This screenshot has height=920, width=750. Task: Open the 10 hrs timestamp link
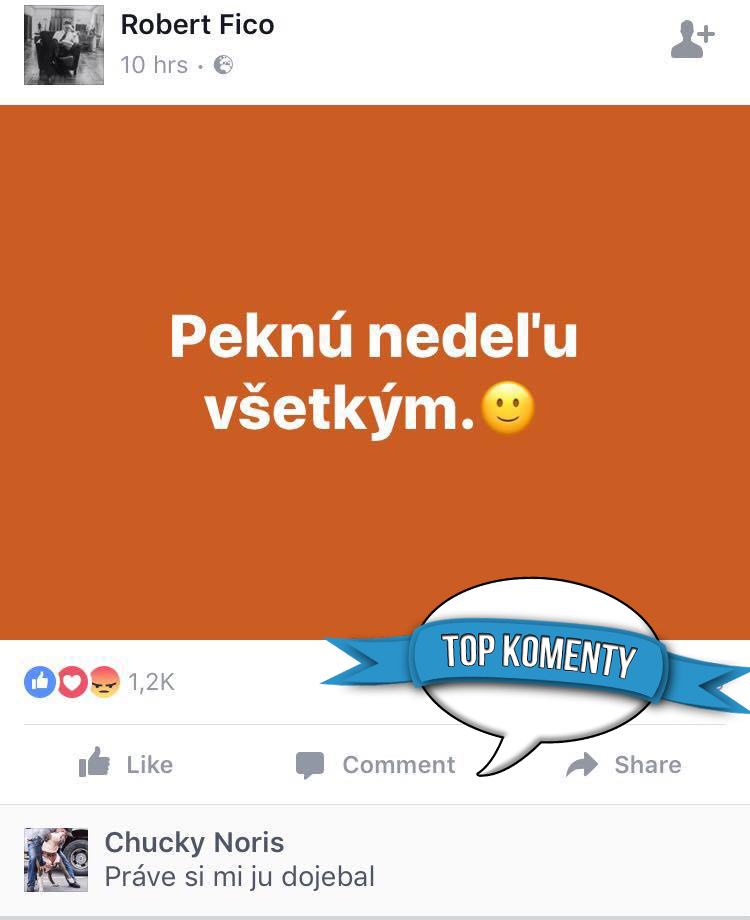click(x=154, y=65)
